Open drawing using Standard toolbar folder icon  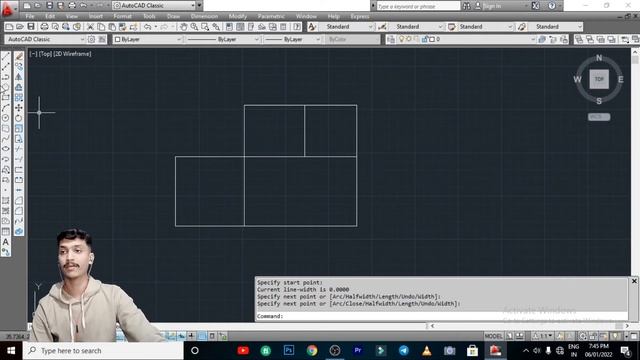pos(20,27)
